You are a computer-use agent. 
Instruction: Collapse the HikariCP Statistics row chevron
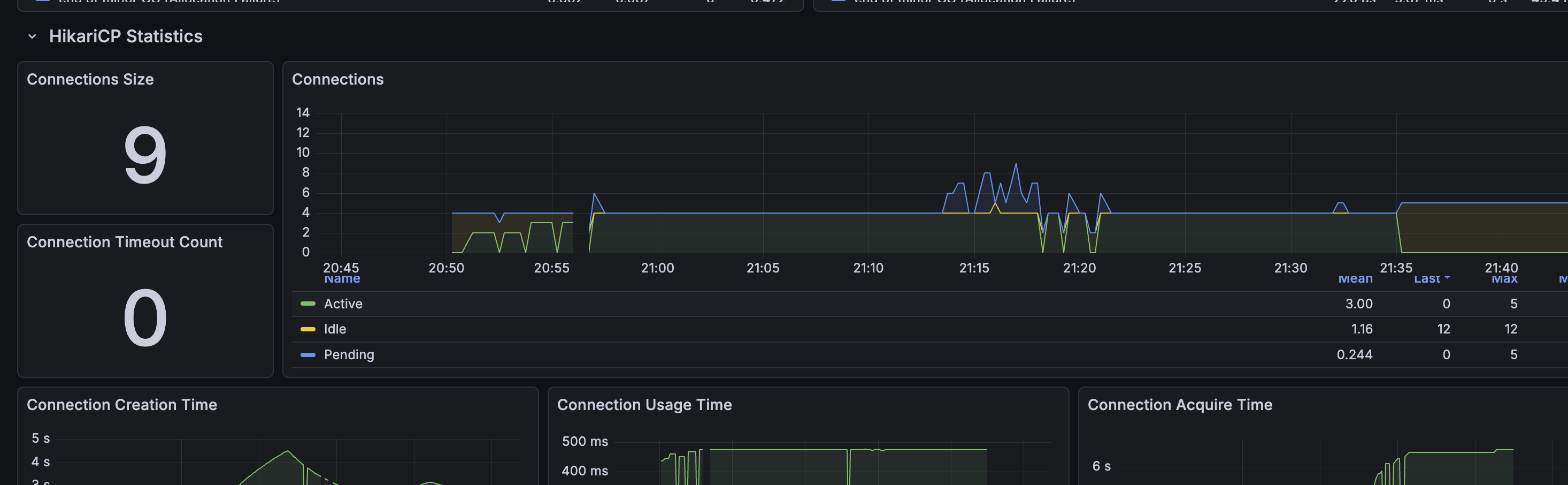(32, 36)
